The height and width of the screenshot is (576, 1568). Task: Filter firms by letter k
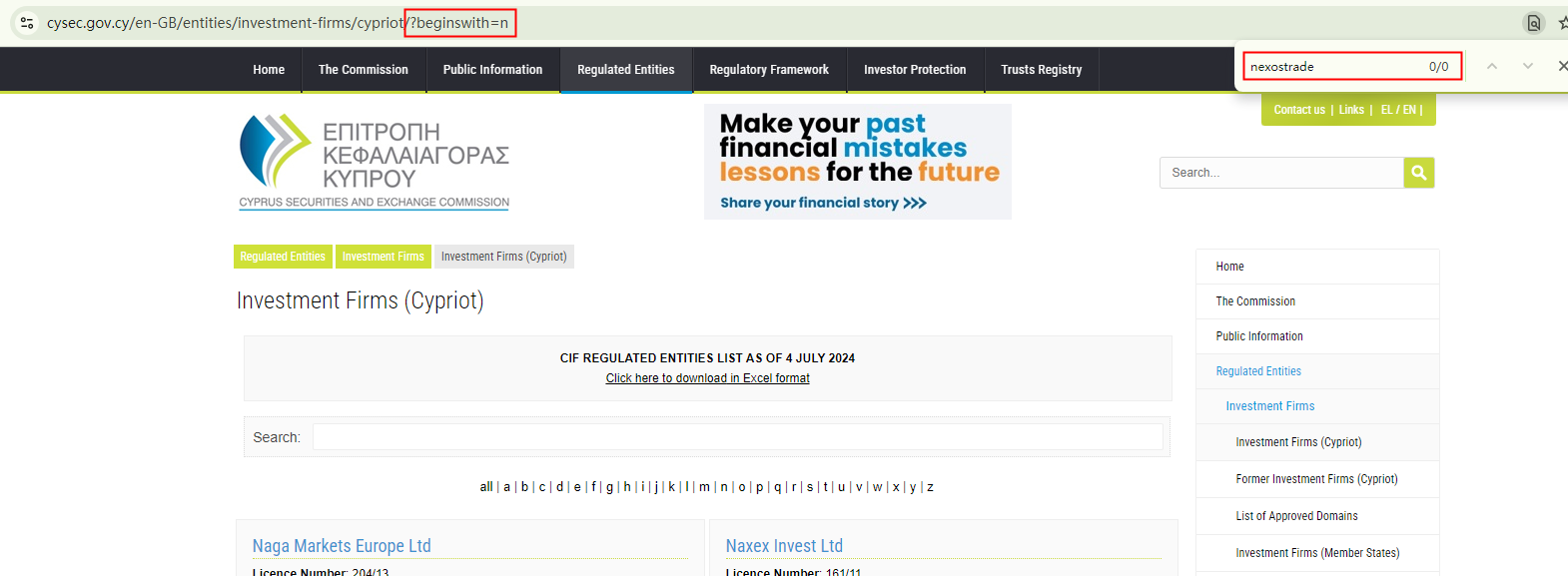671,487
